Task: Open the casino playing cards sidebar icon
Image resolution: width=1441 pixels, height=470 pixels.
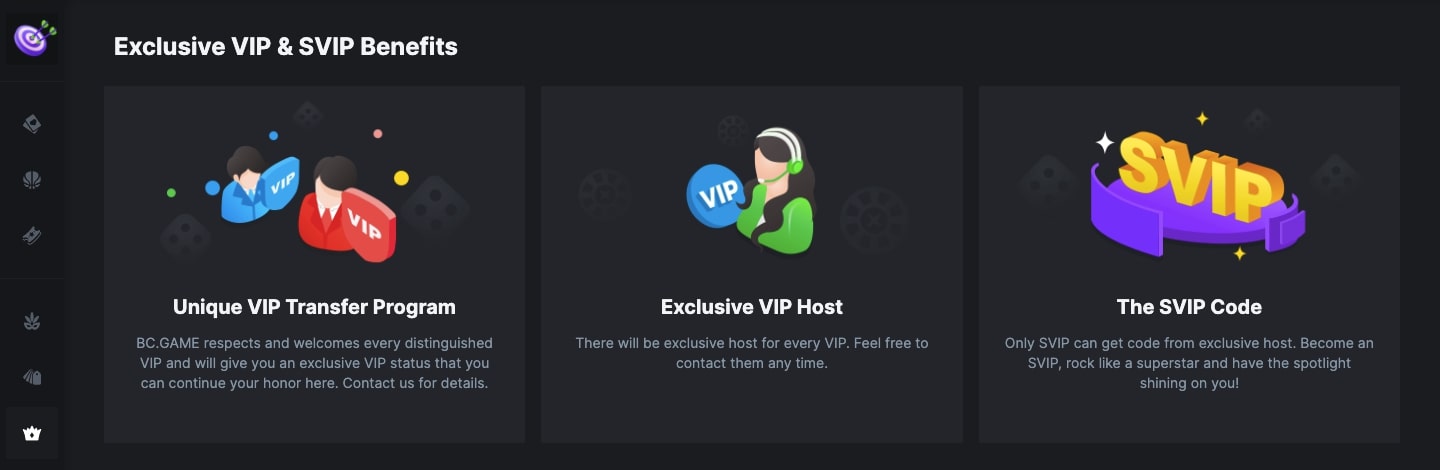Action: (x=32, y=124)
